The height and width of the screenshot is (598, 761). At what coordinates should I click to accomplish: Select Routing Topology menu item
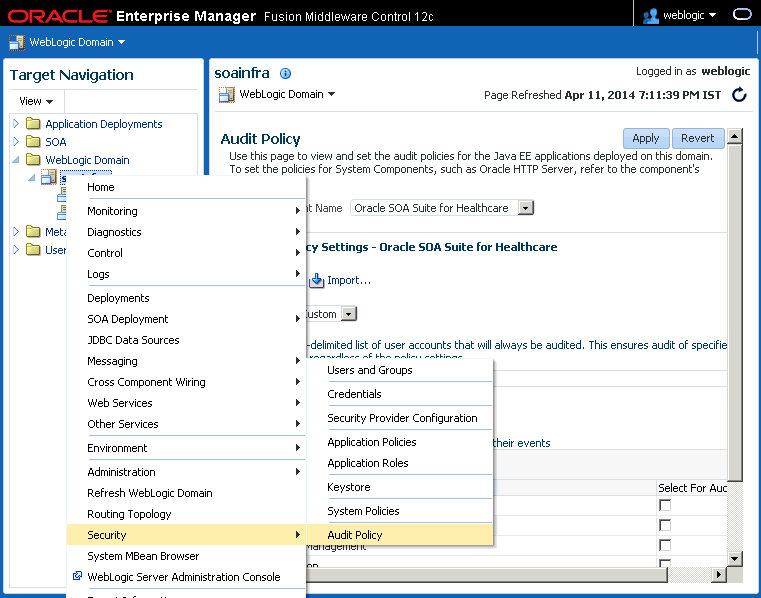(186, 514)
